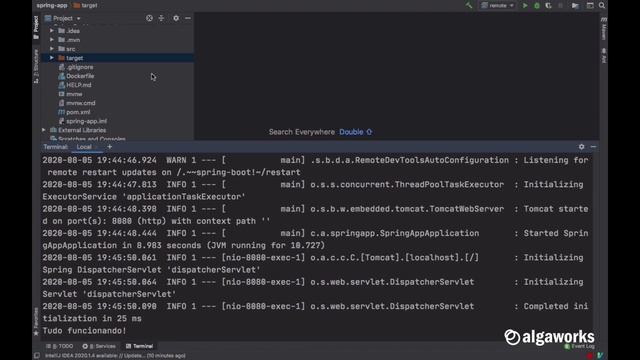
Task: Click the Build project hammer icon
Action: (469, 5)
